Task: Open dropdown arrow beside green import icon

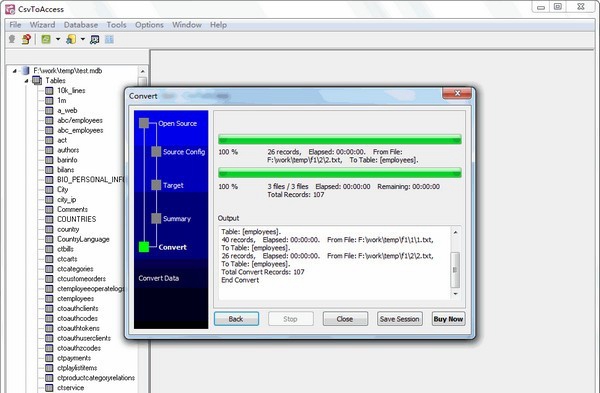Action: coord(58,39)
